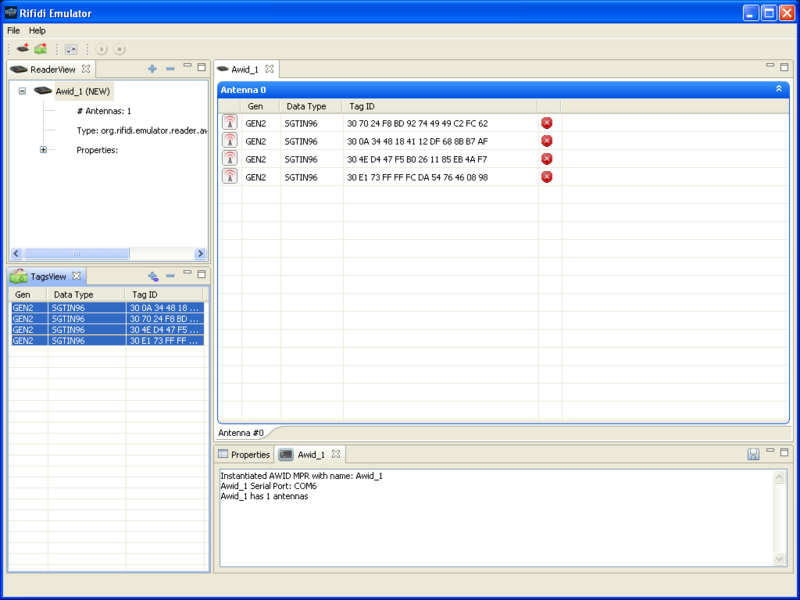
Task: Click antenna icon of the 30 0A 34 row
Action: click(230, 141)
